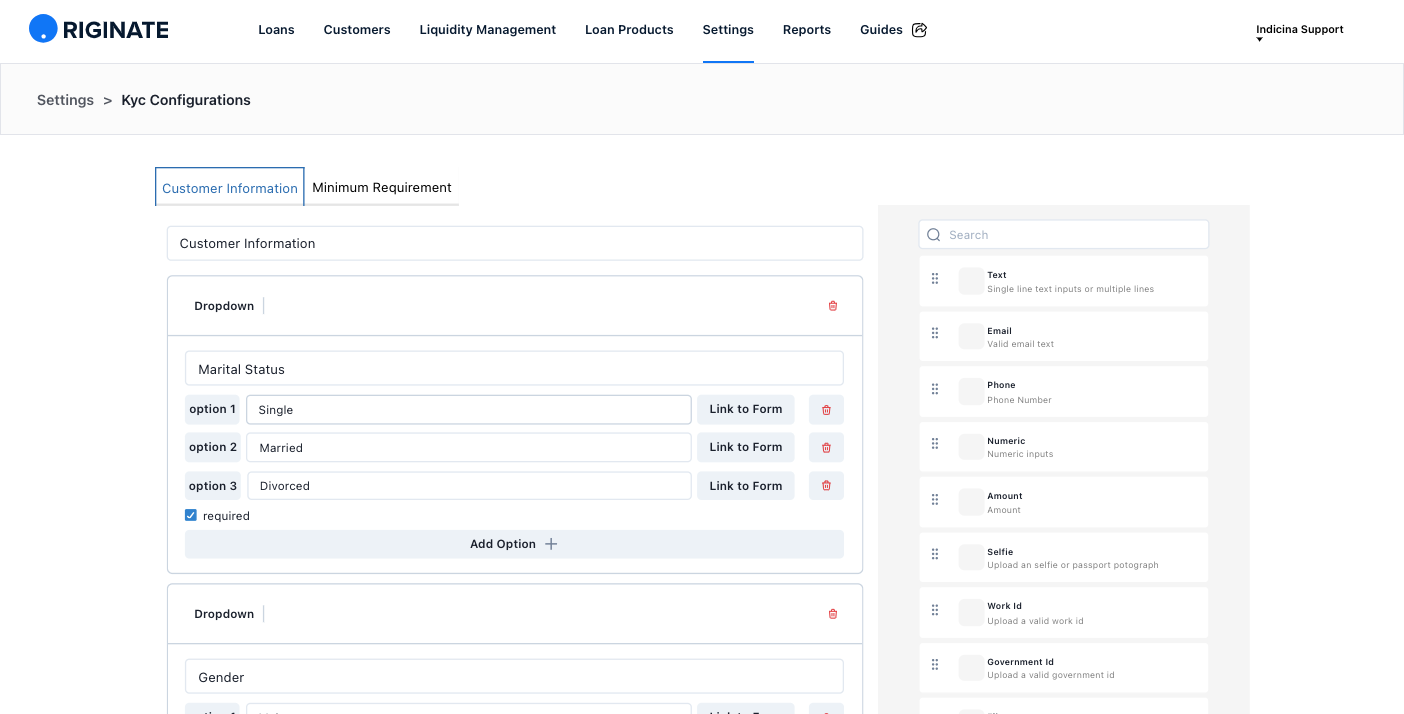The height and width of the screenshot is (714, 1404).
Task: Edit the Married option input
Action: 469,448
